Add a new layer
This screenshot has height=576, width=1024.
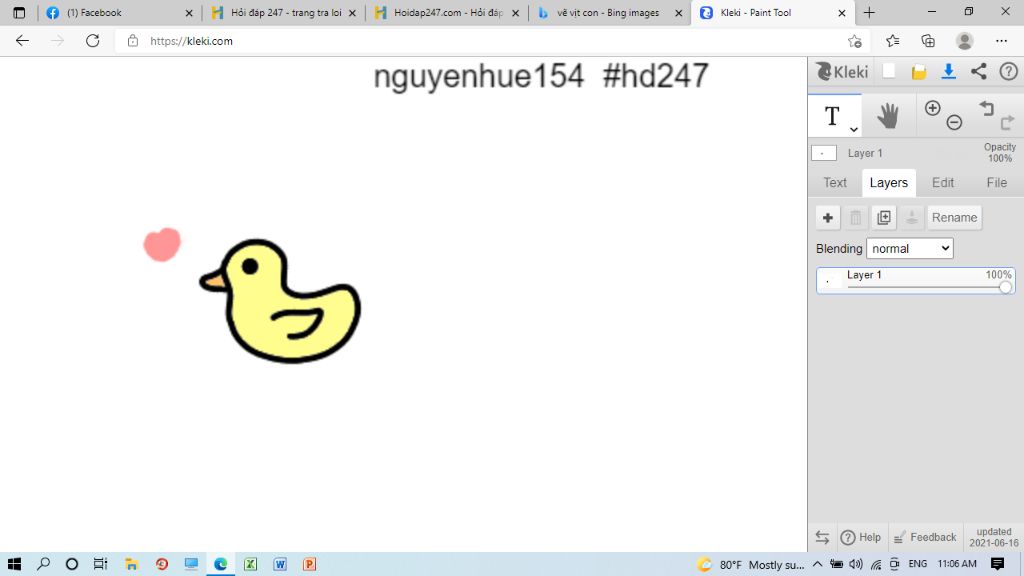[827, 217]
